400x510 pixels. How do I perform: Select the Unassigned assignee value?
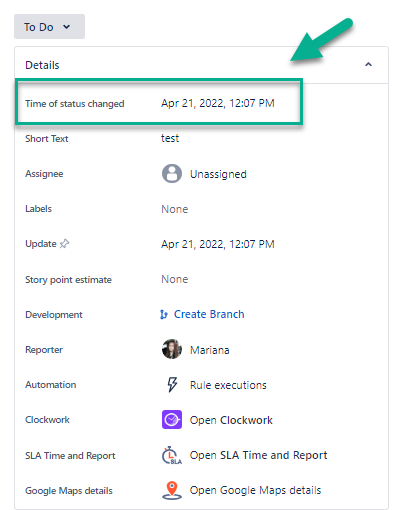218,174
